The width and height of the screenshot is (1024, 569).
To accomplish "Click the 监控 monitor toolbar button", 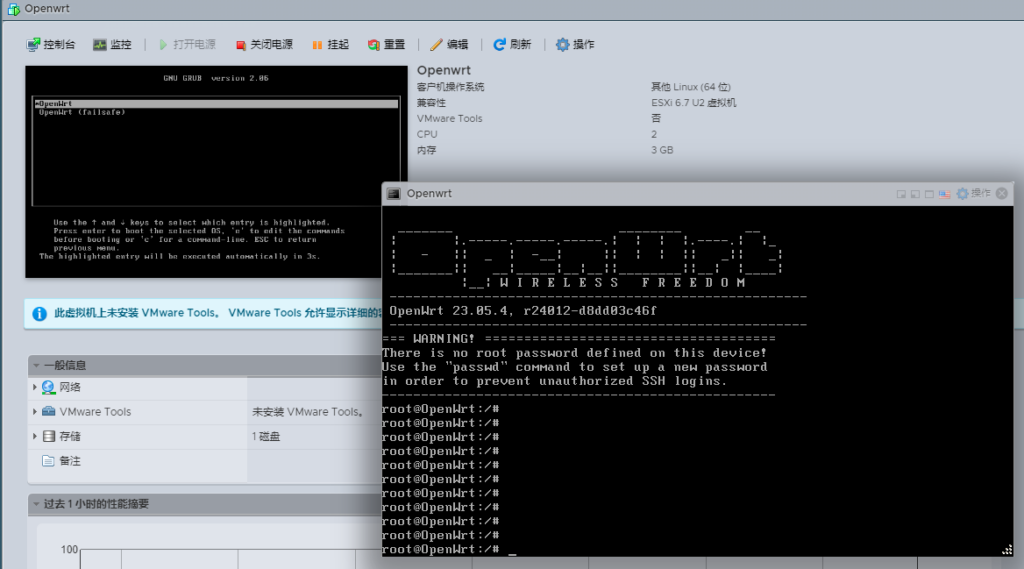I will tap(112, 44).
